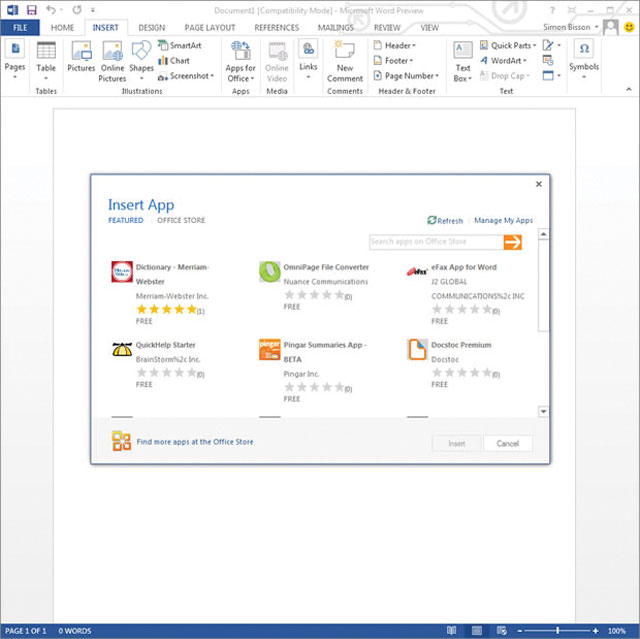Click the Undo arrow icon

coord(51,9)
